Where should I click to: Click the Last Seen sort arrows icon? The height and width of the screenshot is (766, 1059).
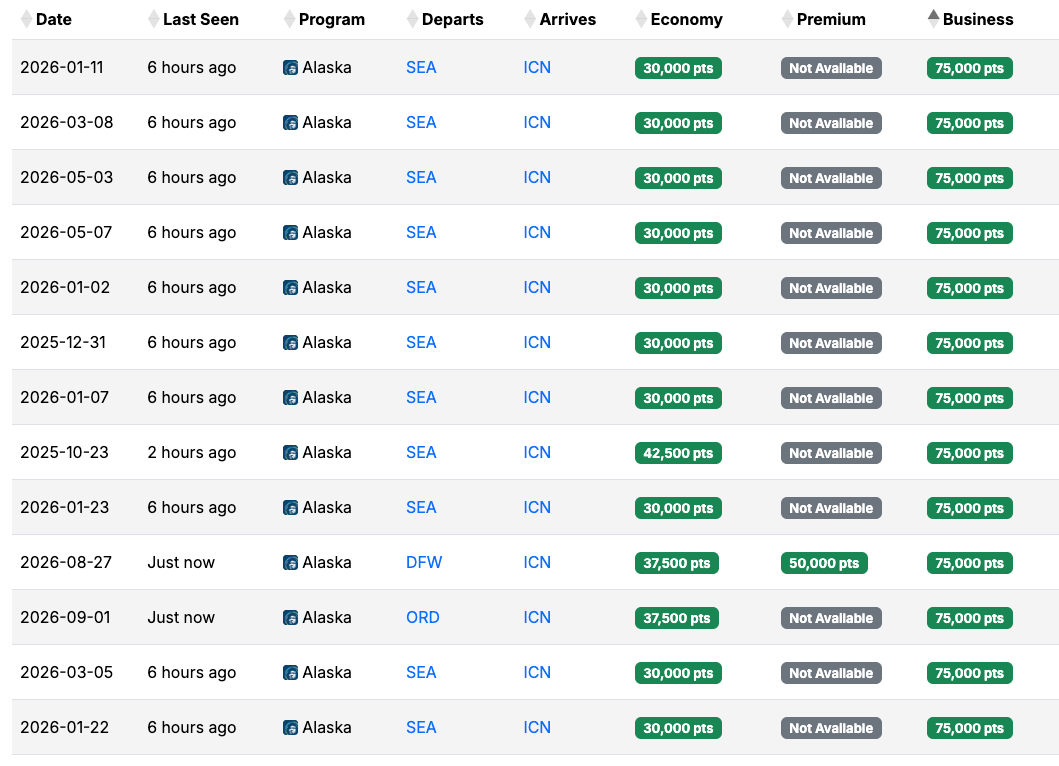[153, 19]
